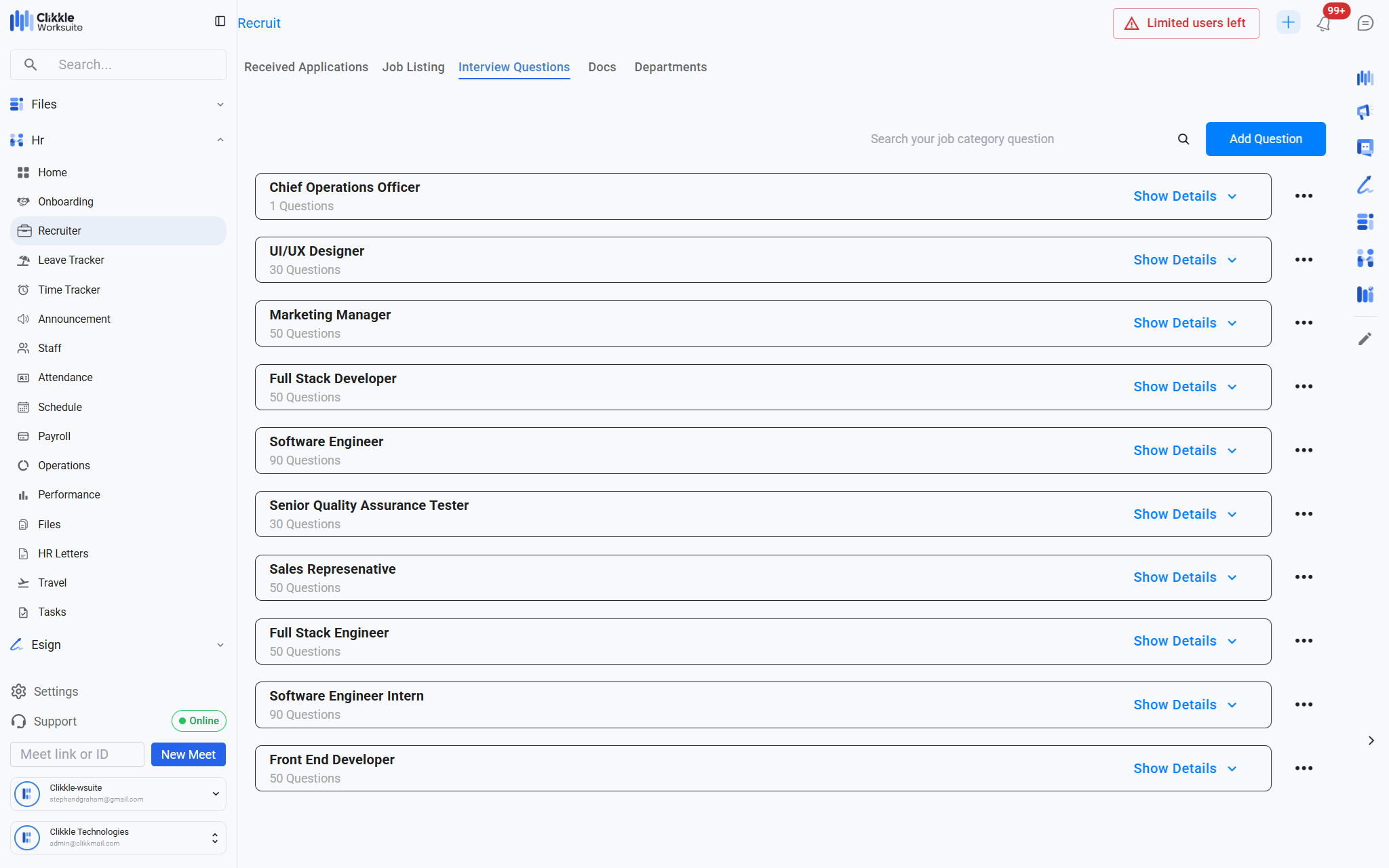Open the pencil edit icon in right rail
The width and height of the screenshot is (1389, 868).
point(1365,338)
